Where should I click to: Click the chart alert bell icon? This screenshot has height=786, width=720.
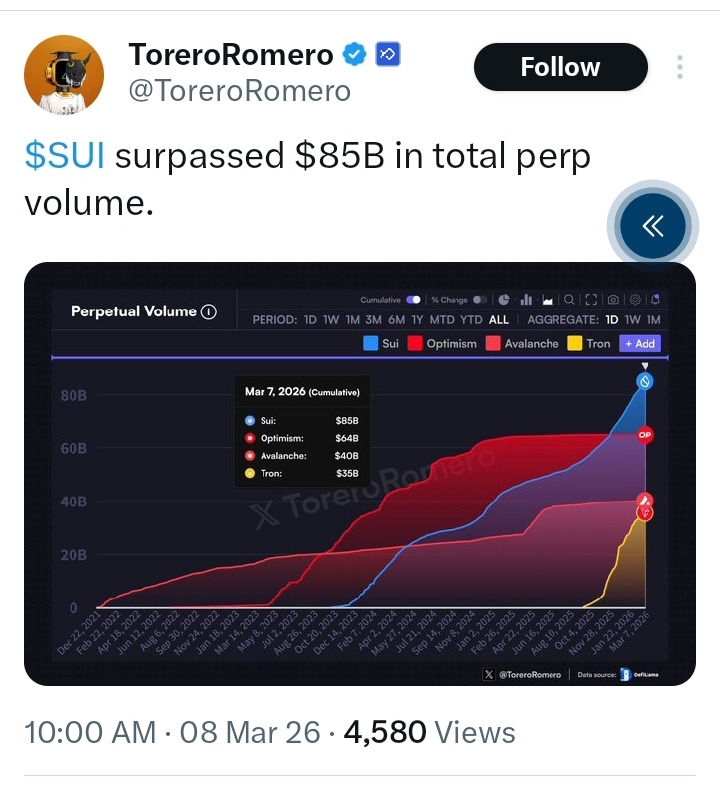pos(654,299)
